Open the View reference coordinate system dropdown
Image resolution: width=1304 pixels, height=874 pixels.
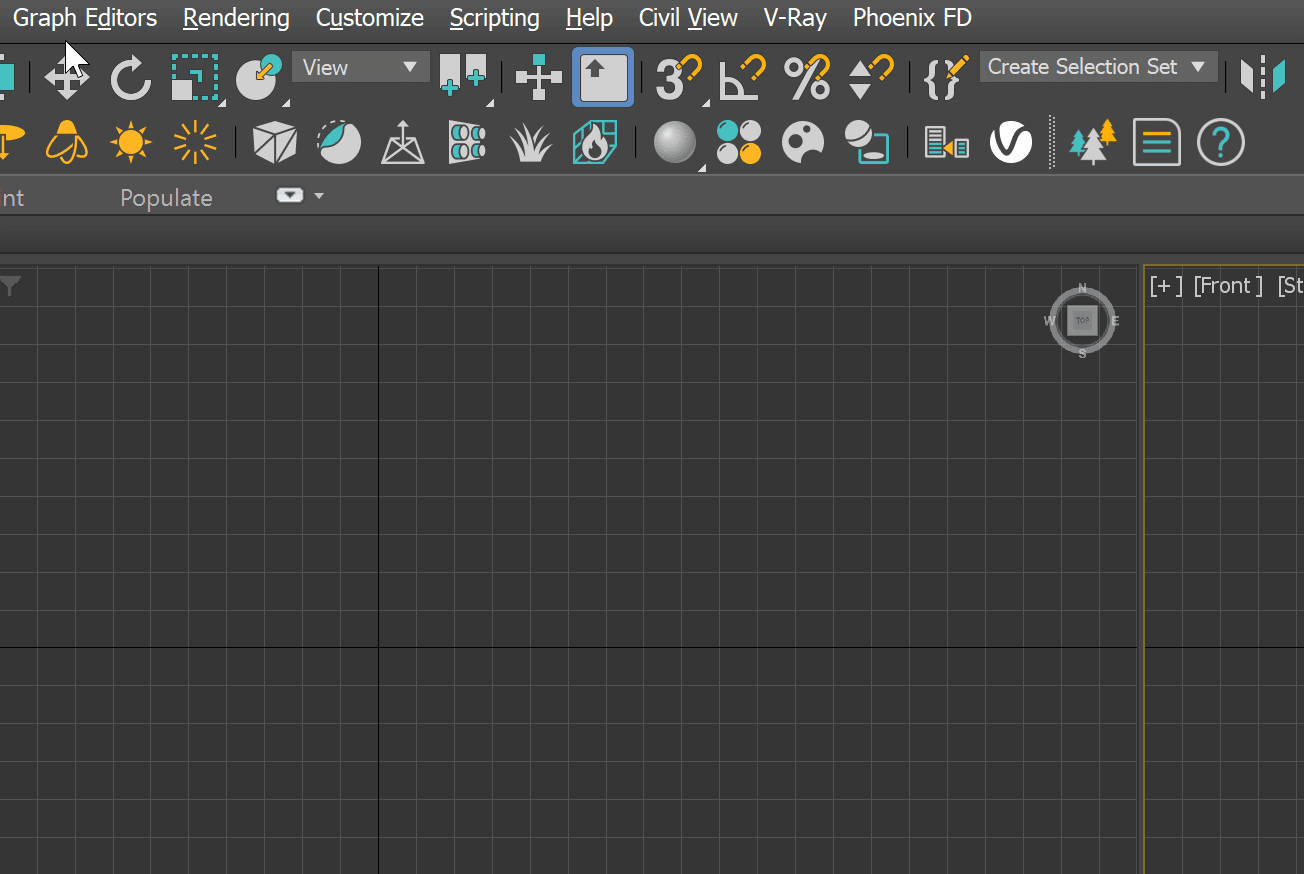pos(360,66)
